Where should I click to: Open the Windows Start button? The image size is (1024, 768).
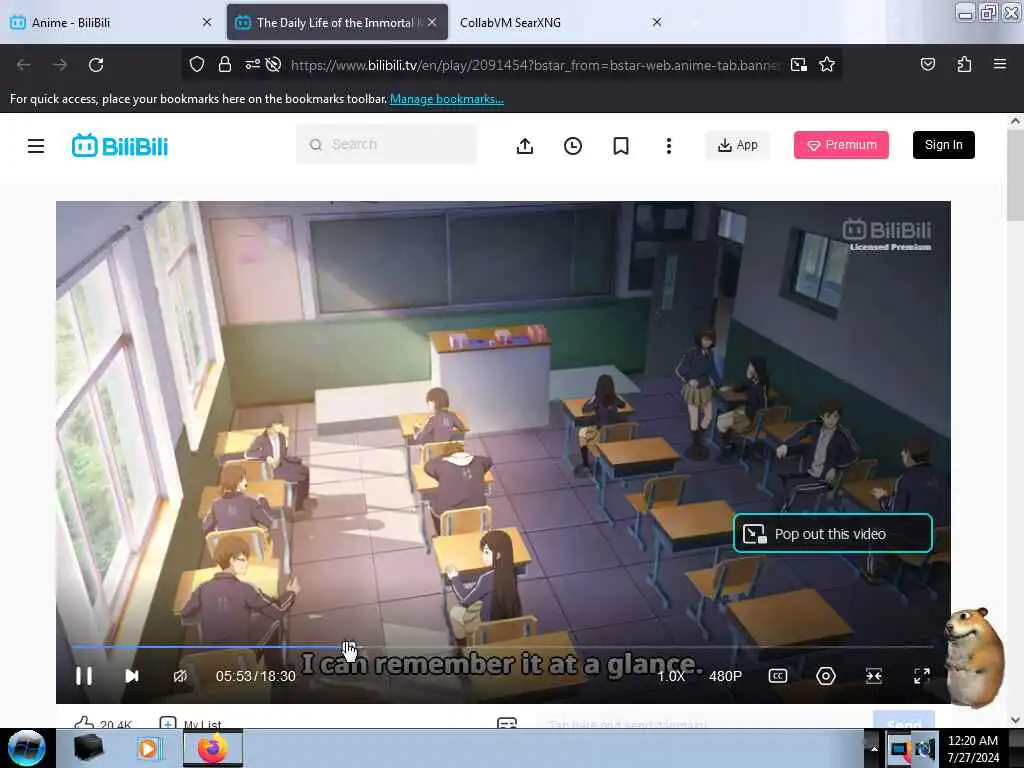click(x=26, y=748)
